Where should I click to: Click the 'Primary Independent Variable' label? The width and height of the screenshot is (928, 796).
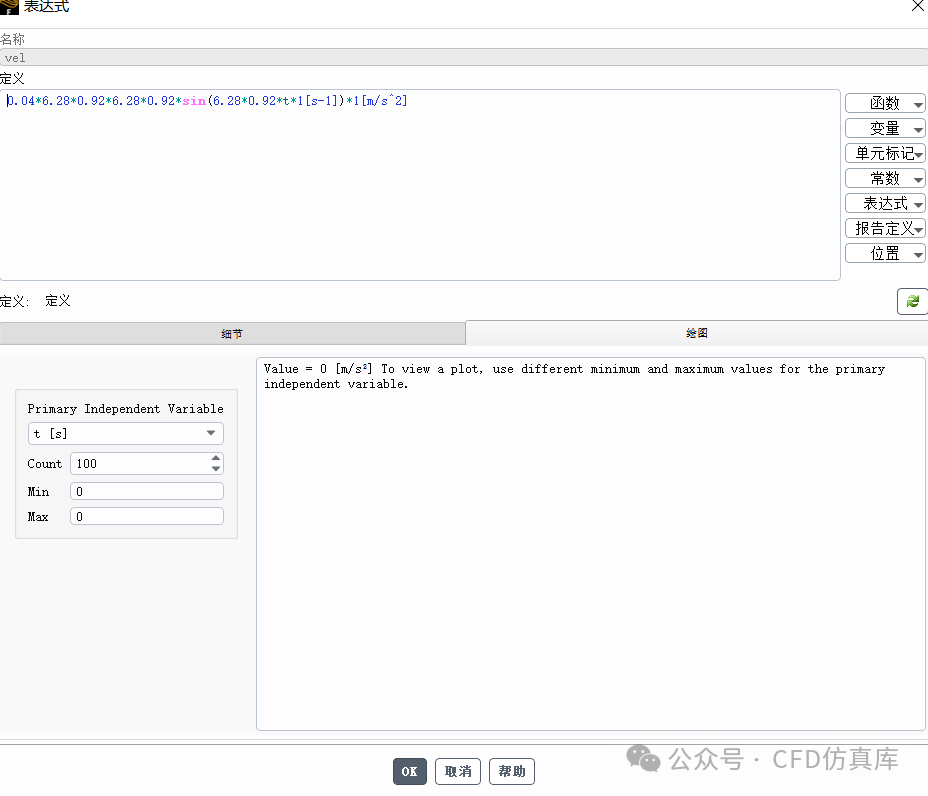tap(125, 409)
